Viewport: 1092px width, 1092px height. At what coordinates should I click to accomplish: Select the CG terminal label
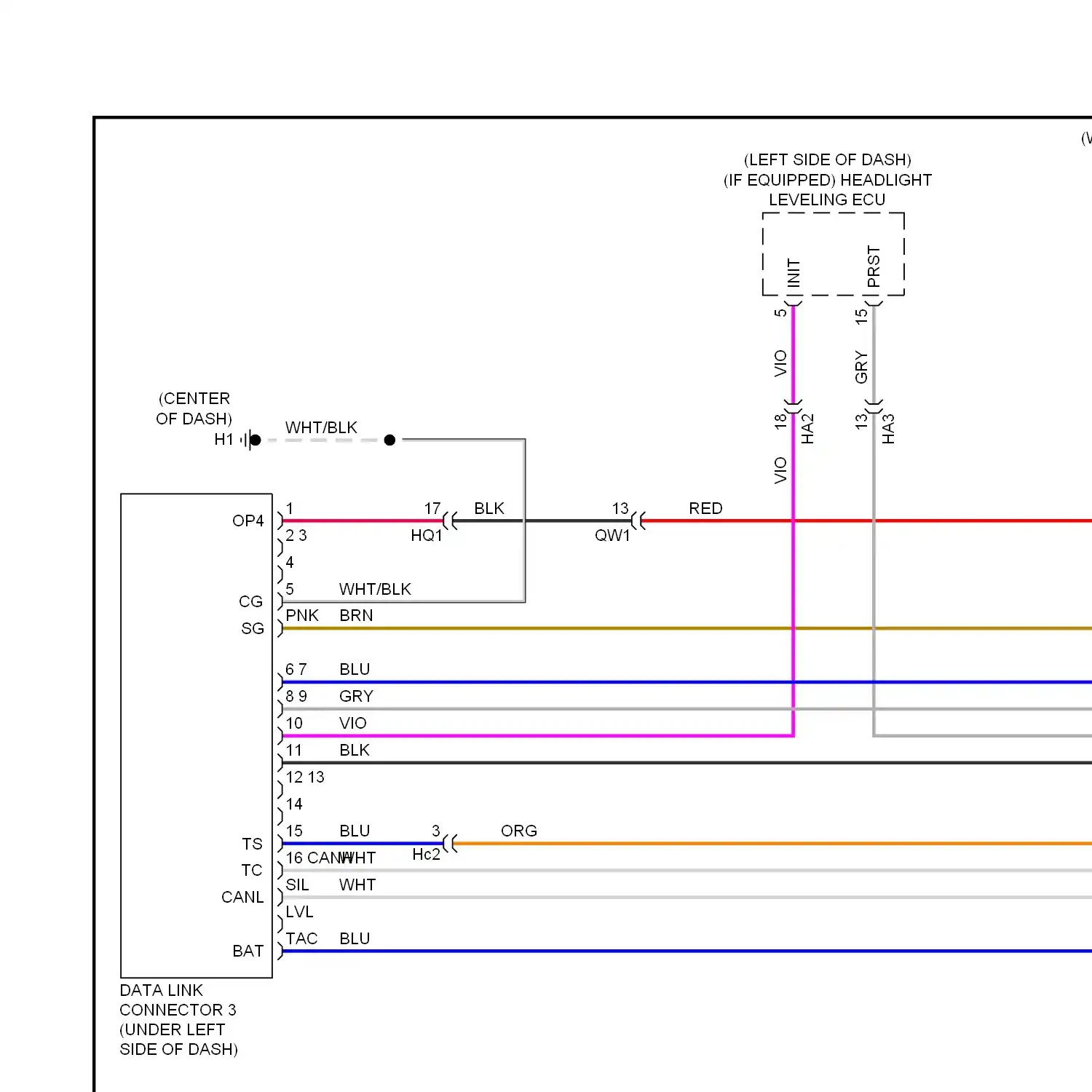[251, 601]
